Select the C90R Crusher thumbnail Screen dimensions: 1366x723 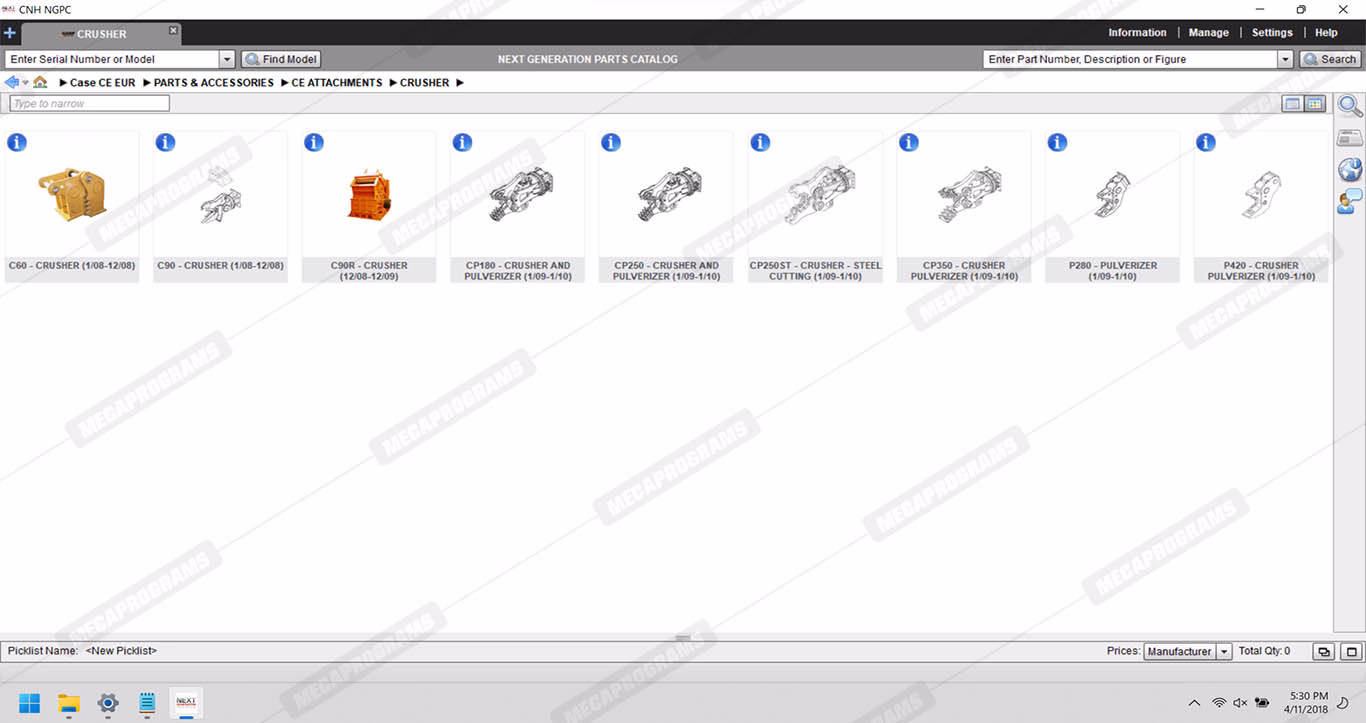point(369,195)
